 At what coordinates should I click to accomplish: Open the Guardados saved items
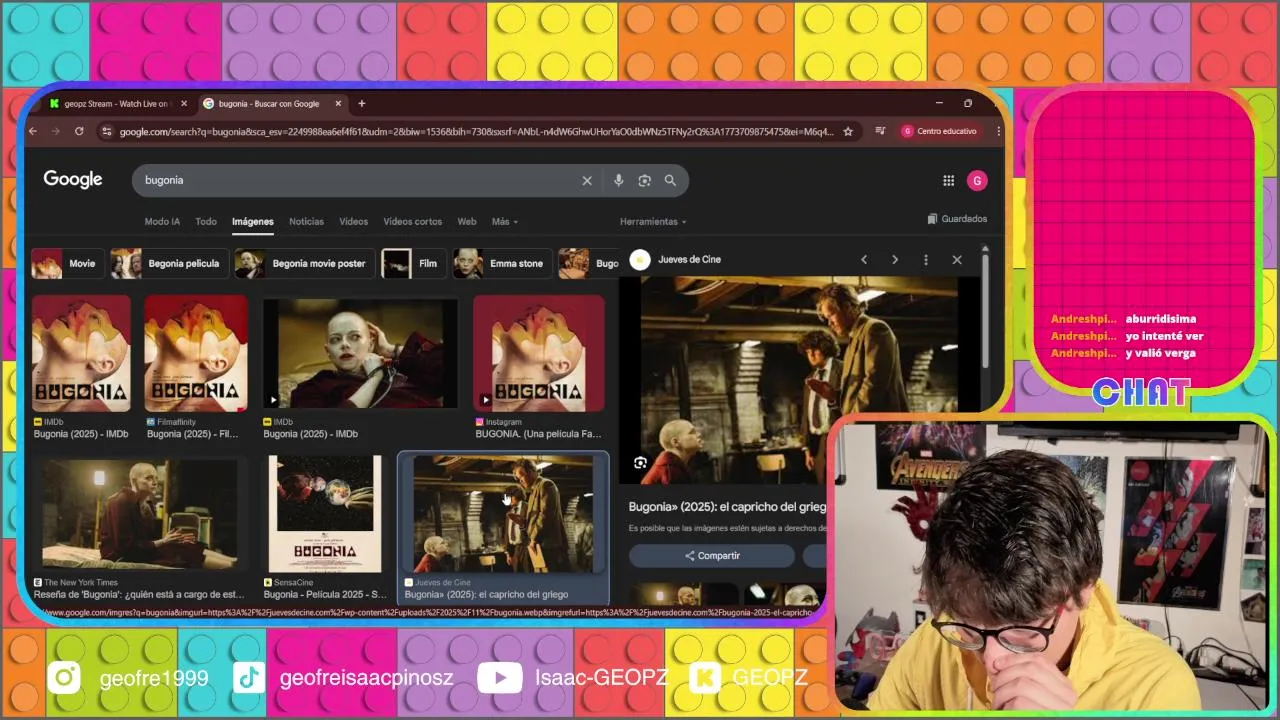click(x=957, y=219)
